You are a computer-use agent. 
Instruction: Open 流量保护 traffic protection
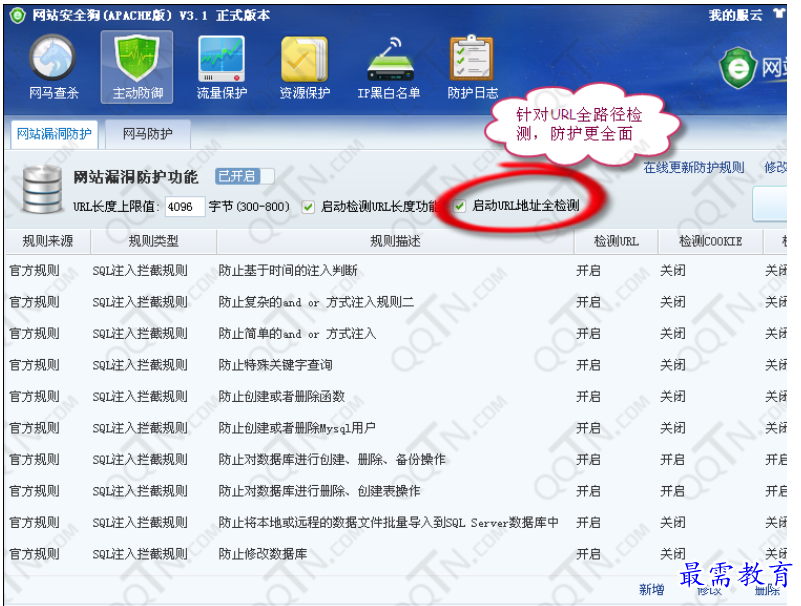click(x=222, y=67)
